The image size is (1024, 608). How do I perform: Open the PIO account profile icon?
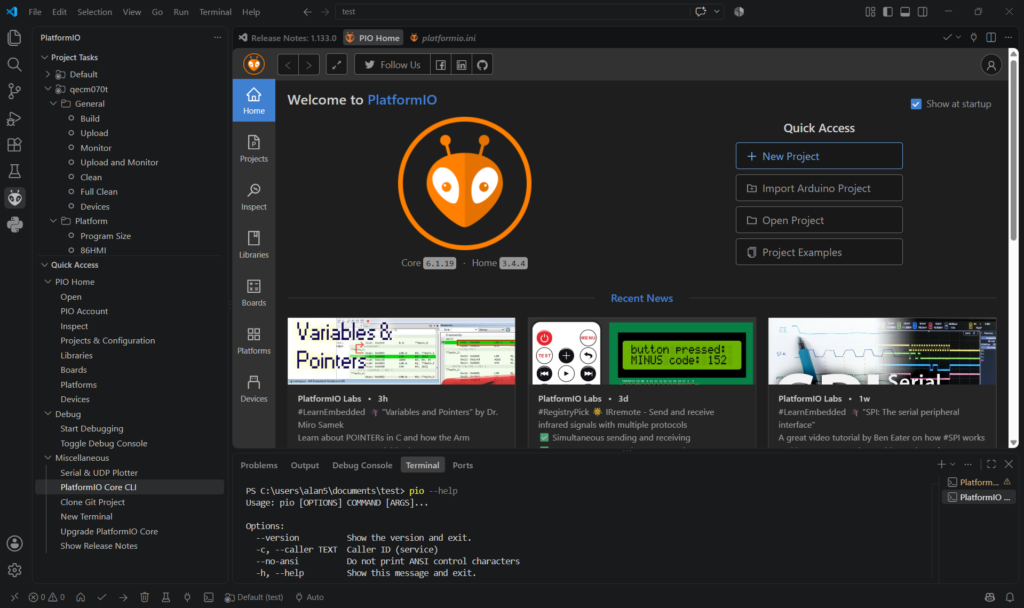(x=991, y=65)
